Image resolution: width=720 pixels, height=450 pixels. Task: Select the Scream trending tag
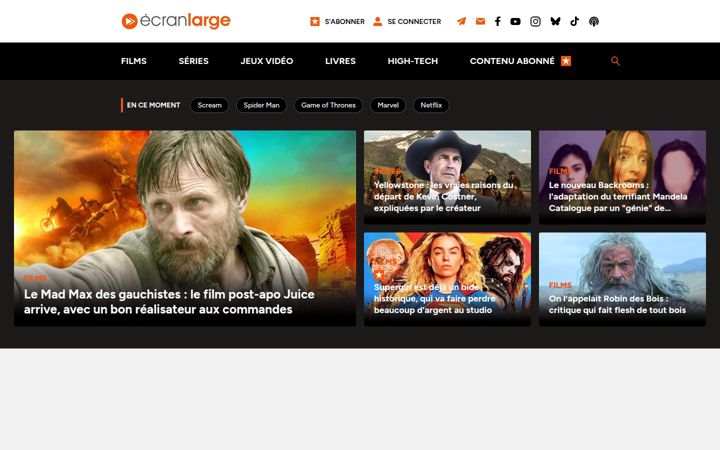[x=209, y=105]
